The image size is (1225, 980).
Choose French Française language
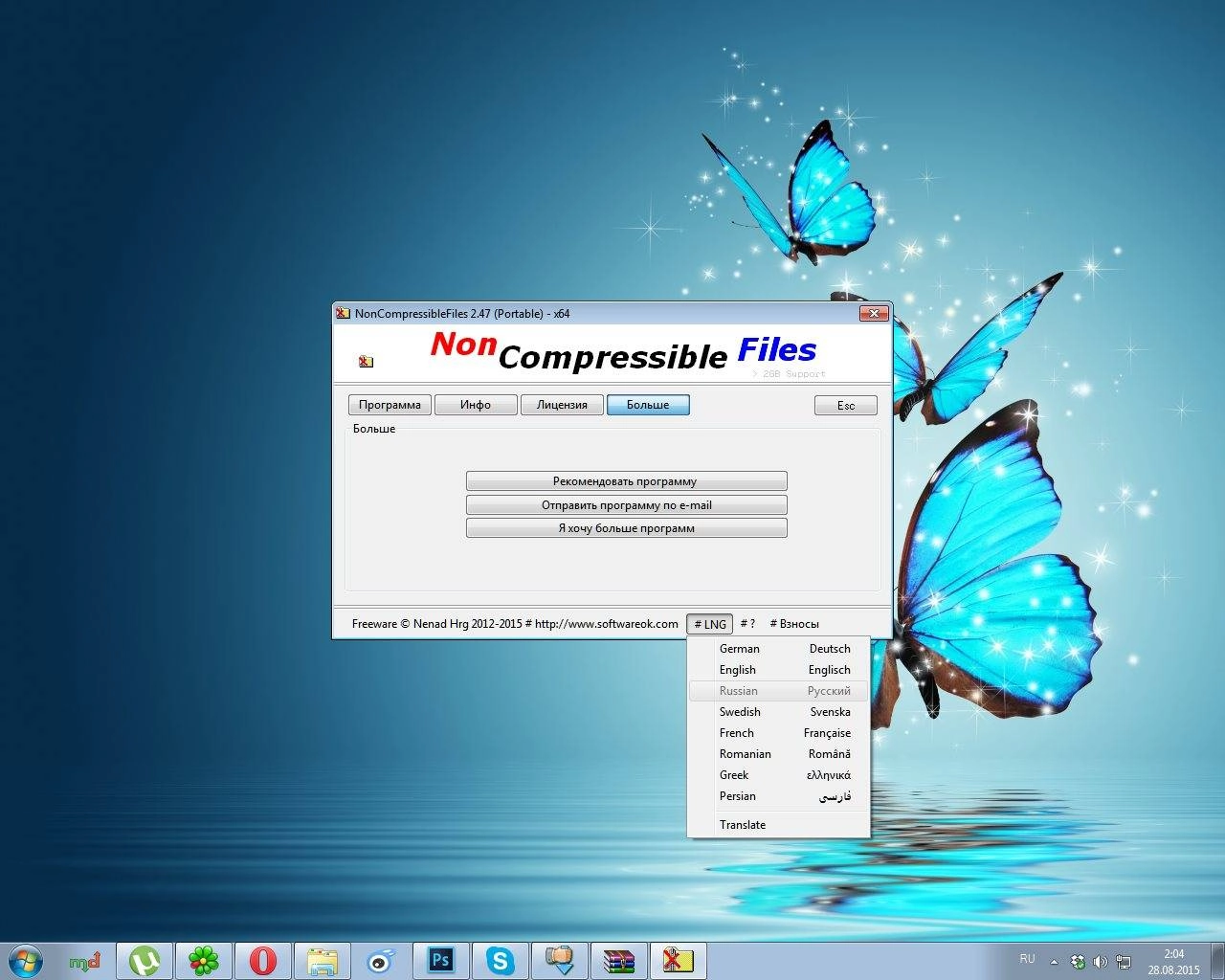coord(778,733)
